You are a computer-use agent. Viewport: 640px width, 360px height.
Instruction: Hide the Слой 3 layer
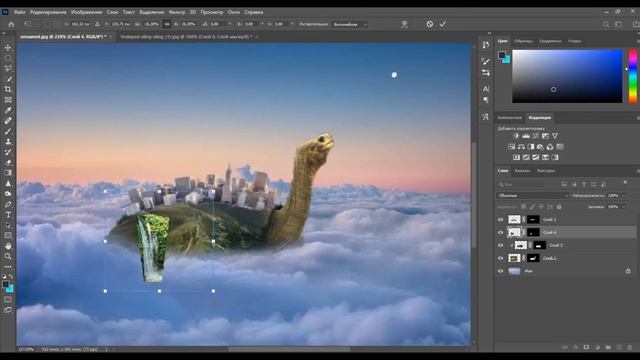(500, 245)
